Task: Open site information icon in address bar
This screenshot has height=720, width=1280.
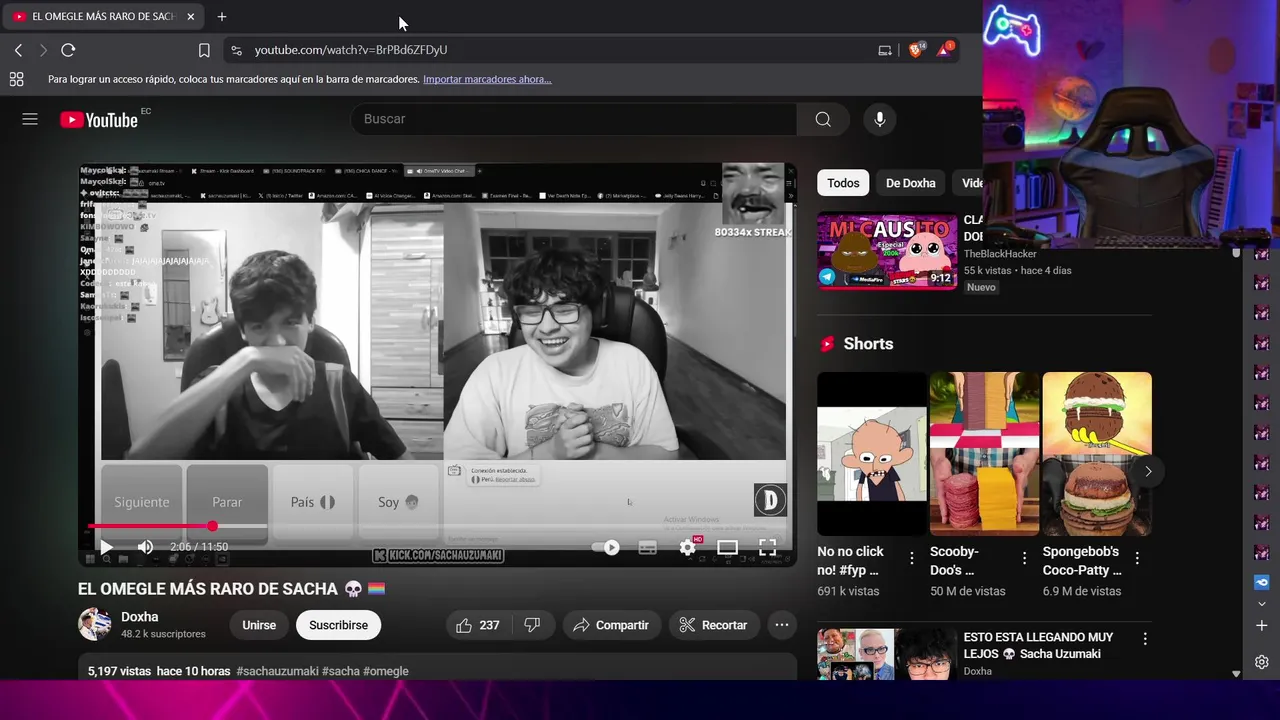Action: coord(236,50)
